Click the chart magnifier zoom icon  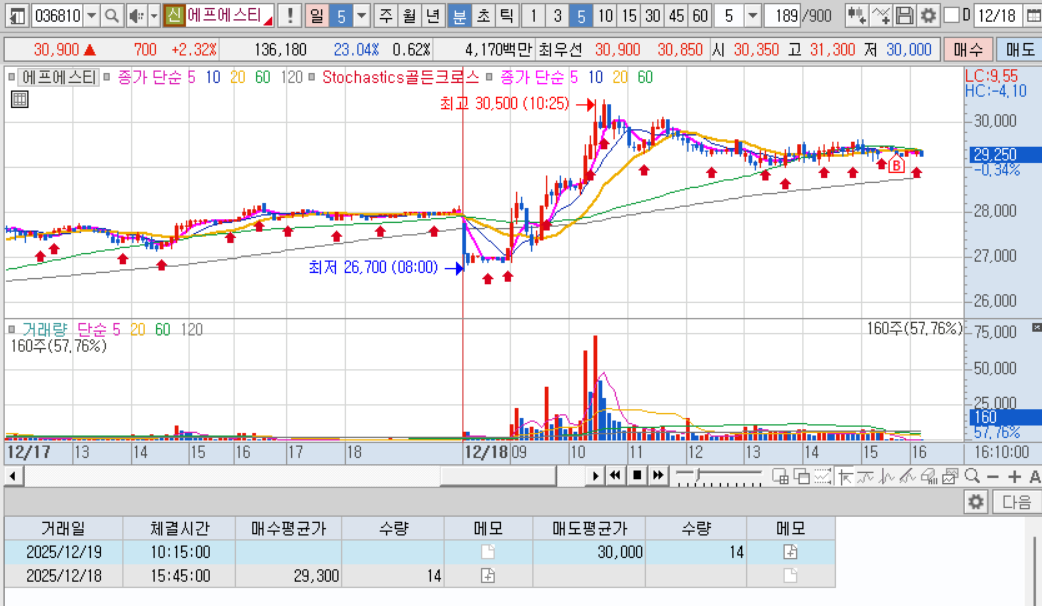[x=972, y=476]
